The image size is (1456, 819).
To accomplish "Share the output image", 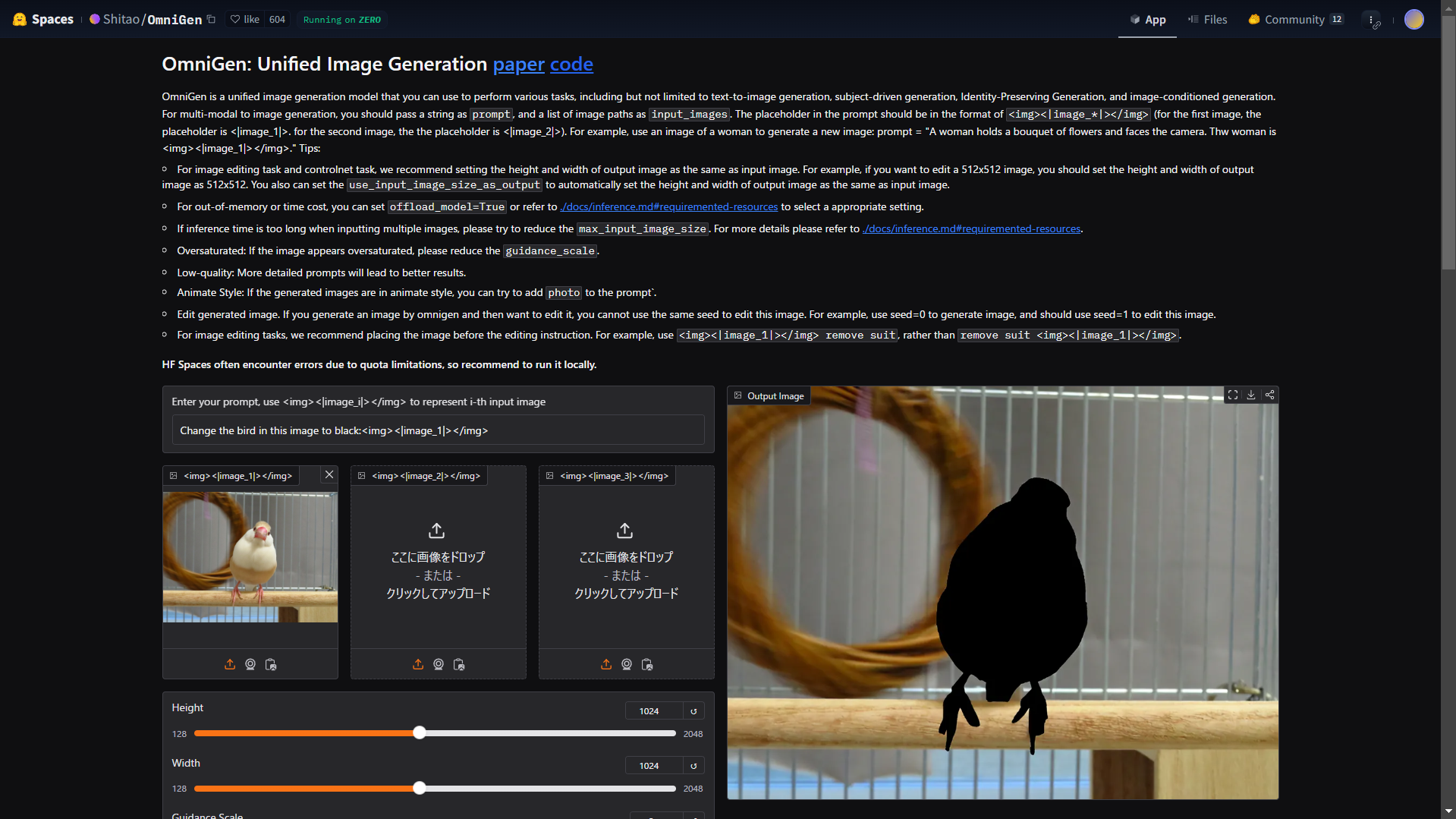I will (x=1269, y=395).
